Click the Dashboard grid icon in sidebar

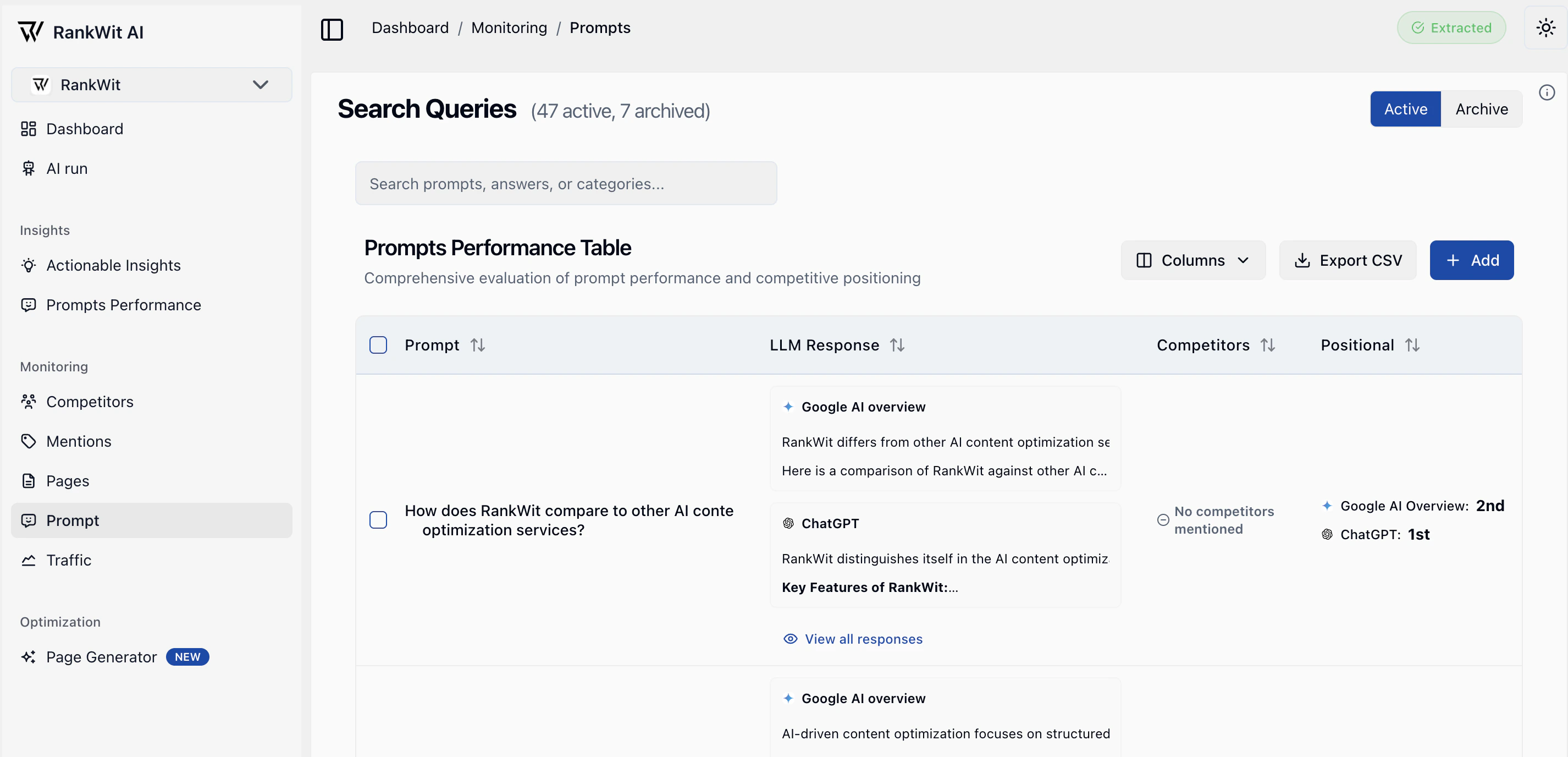[29, 129]
